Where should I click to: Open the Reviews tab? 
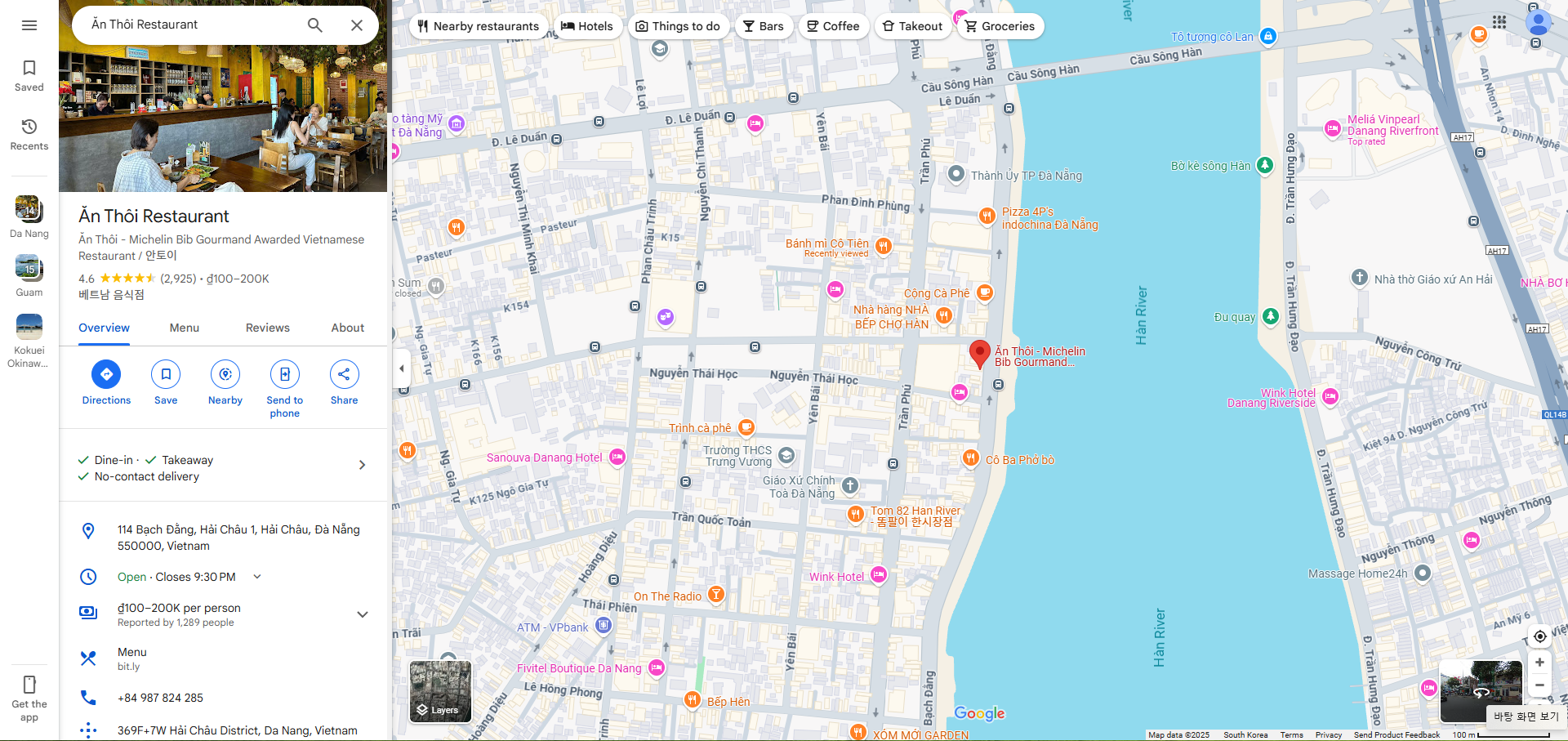pos(268,328)
